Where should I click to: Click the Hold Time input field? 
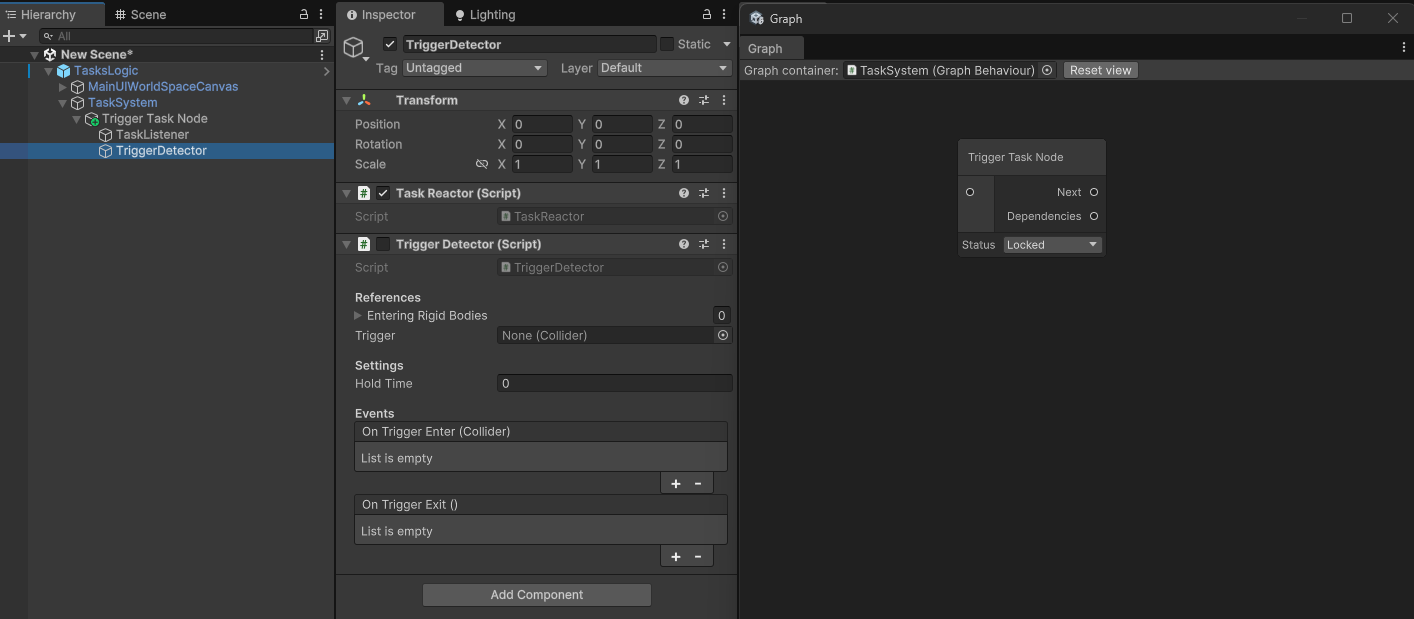pyautogui.click(x=614, y=384)
